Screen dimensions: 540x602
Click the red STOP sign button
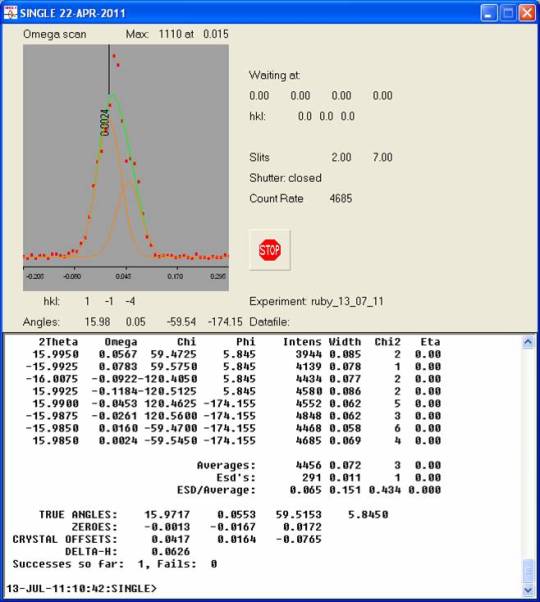coord(269,250)
